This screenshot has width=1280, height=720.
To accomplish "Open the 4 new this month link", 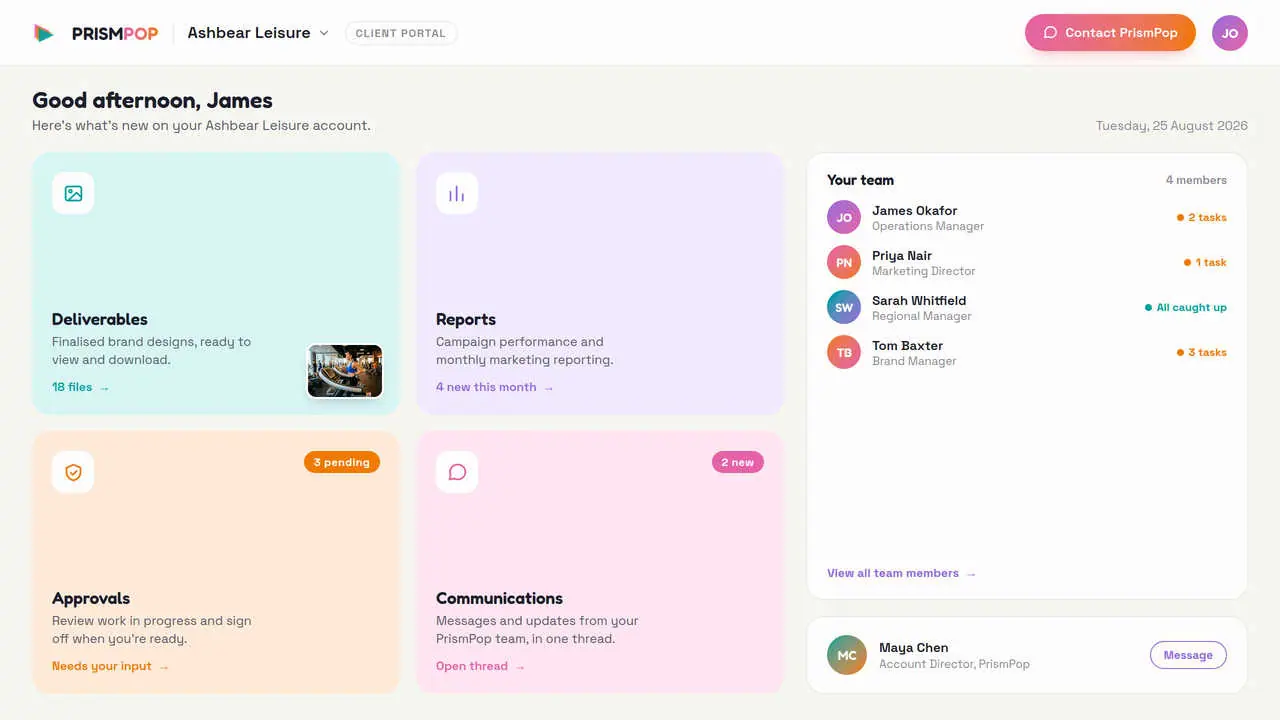I will (x=495, y=387).
